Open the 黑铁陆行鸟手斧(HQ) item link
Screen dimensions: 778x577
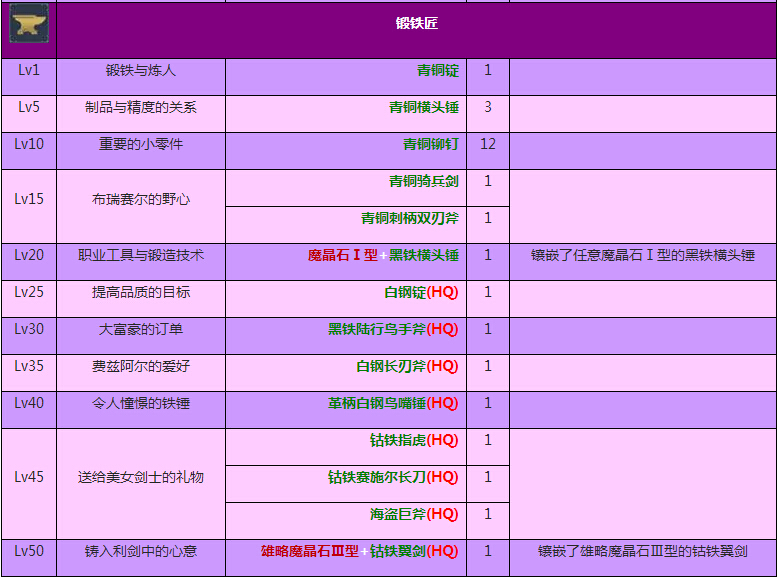(393, 329)
